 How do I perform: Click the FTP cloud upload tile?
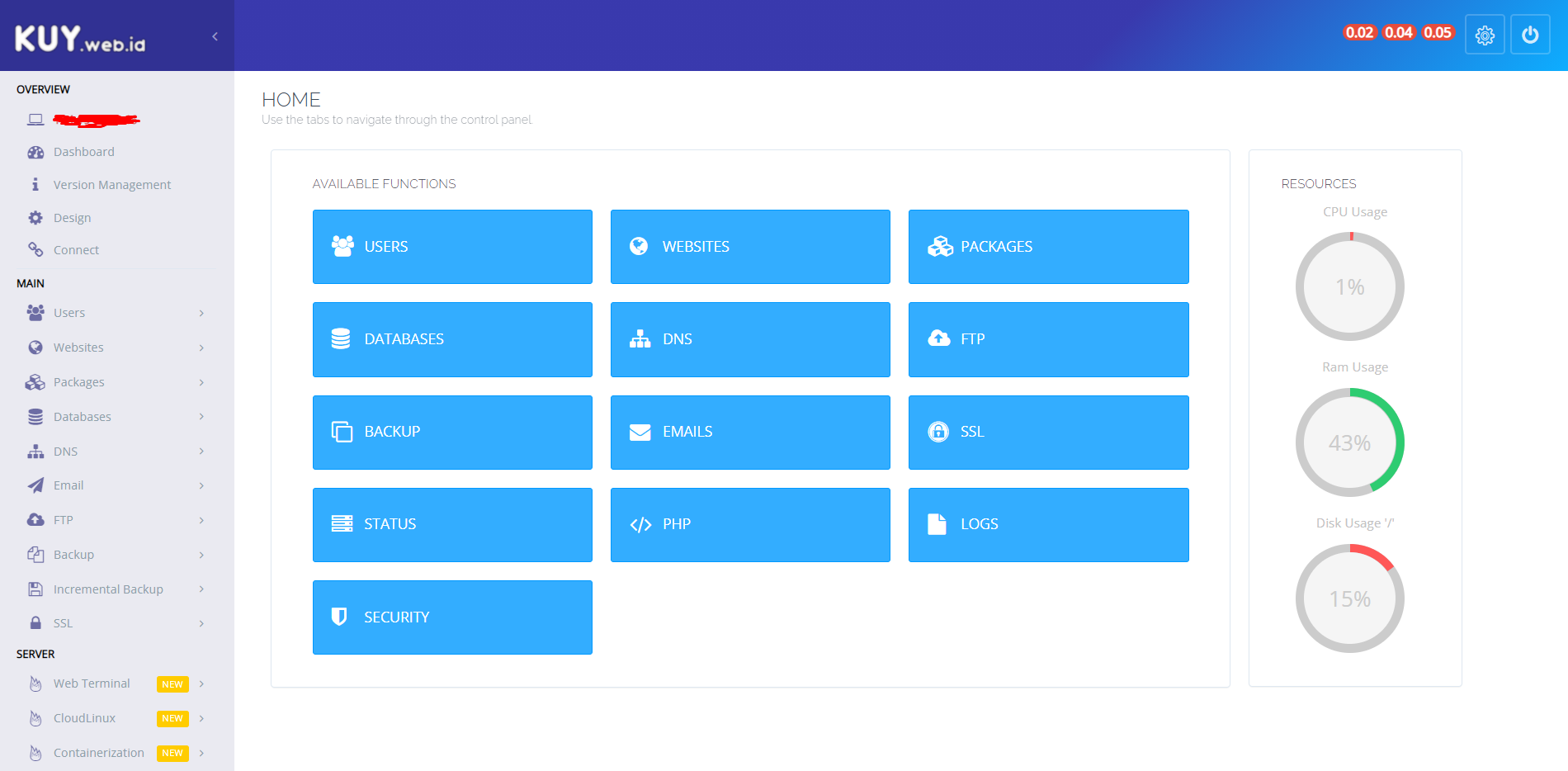(x=1048, y=338)
